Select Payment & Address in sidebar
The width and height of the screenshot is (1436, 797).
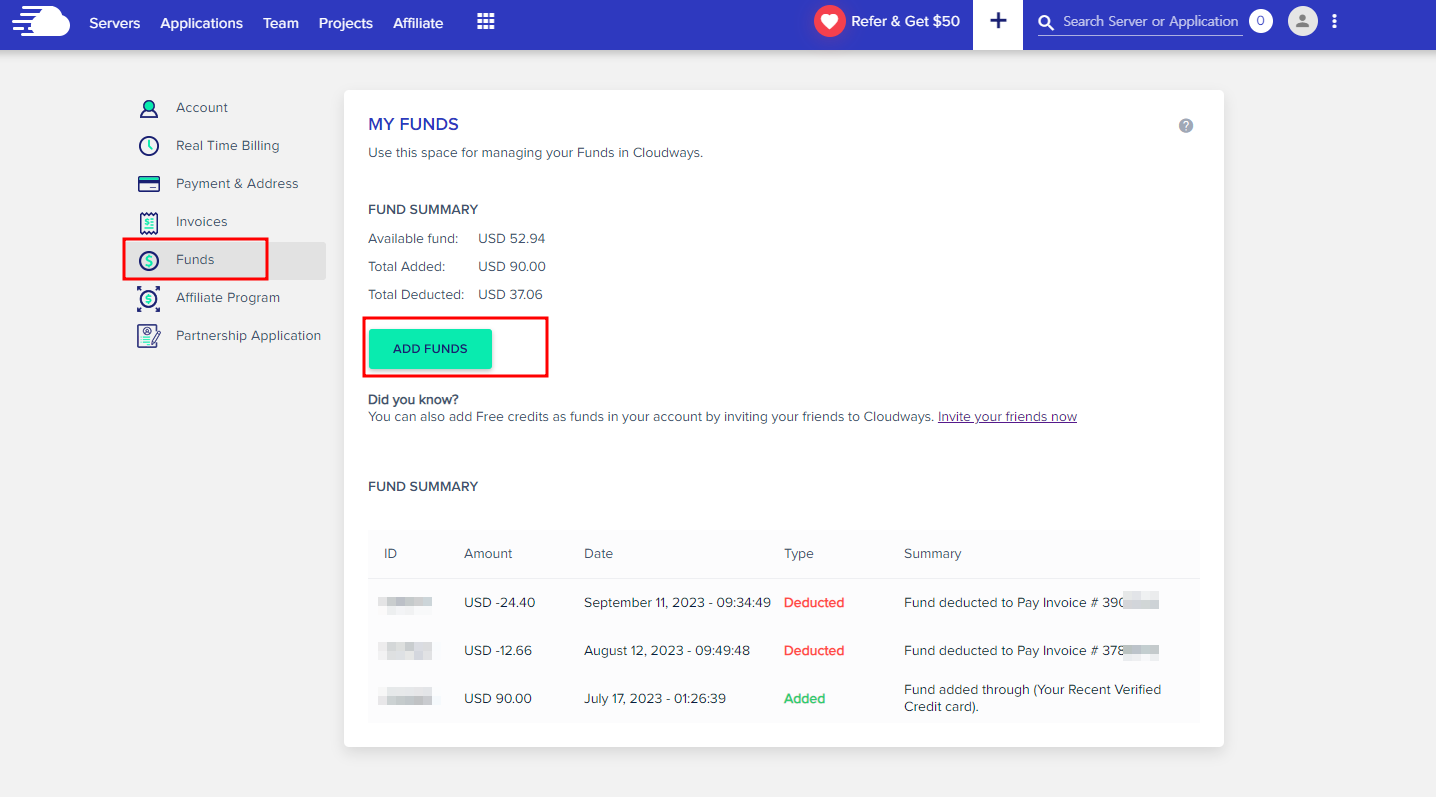click(237, 184)
